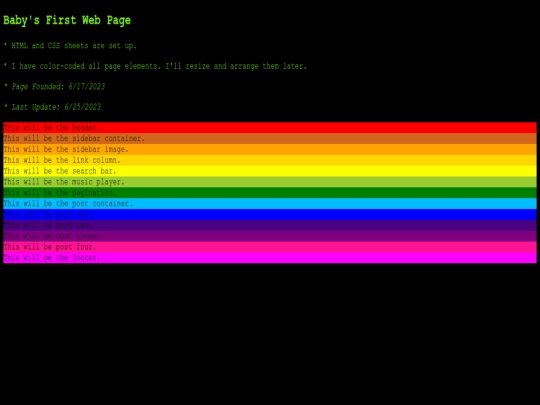Click the "Last Update: 6/25/2023" text
The width and height of the screenshot is (540, 405).
click(x=52, y=107)
